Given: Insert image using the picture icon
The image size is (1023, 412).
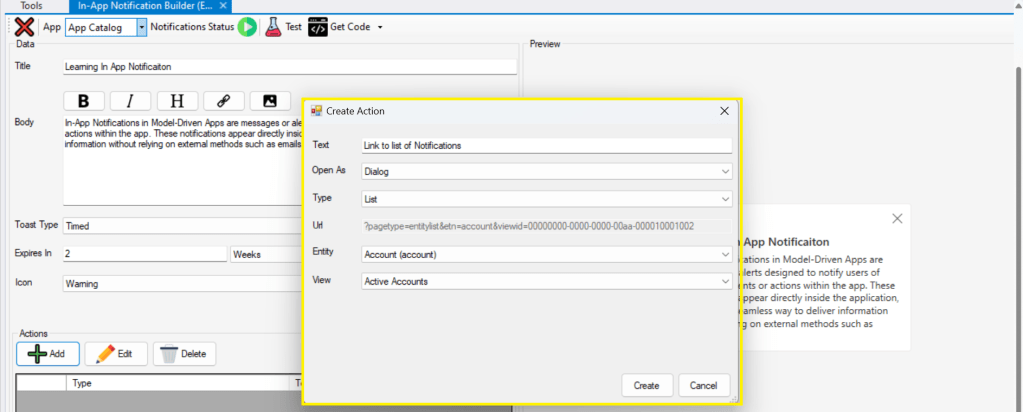Looking at the screenshot, I should pos(269,100).
